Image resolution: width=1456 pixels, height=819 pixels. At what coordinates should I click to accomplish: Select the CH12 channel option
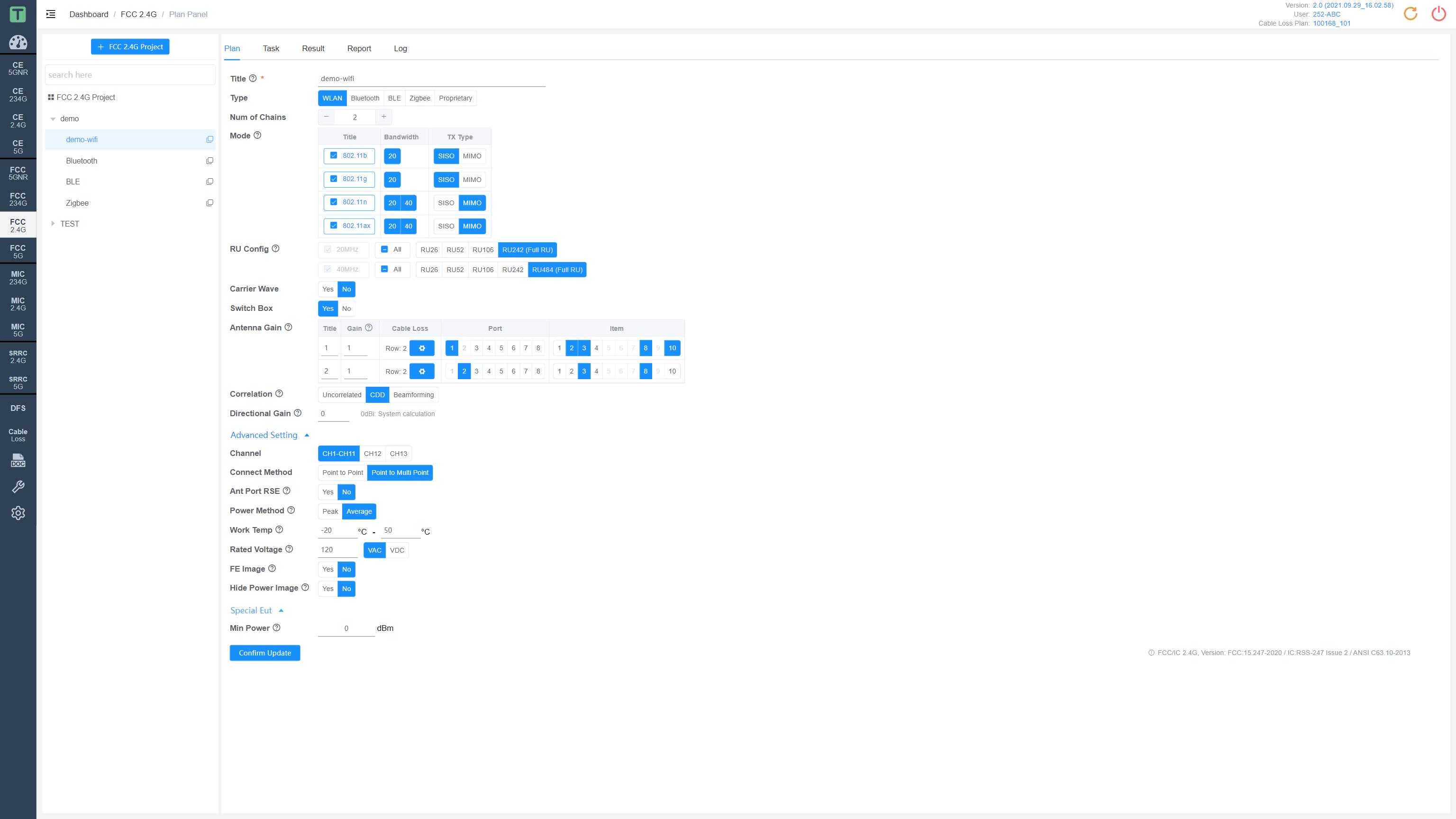pos(372,453)
